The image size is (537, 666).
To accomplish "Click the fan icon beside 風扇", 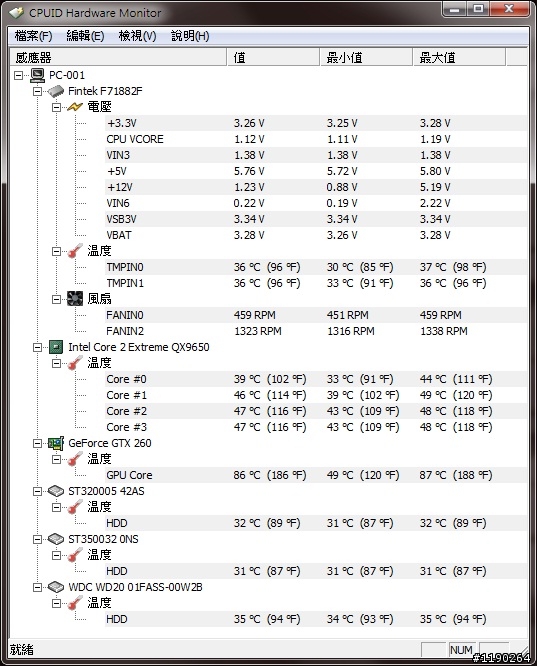I will coord(75,299).
